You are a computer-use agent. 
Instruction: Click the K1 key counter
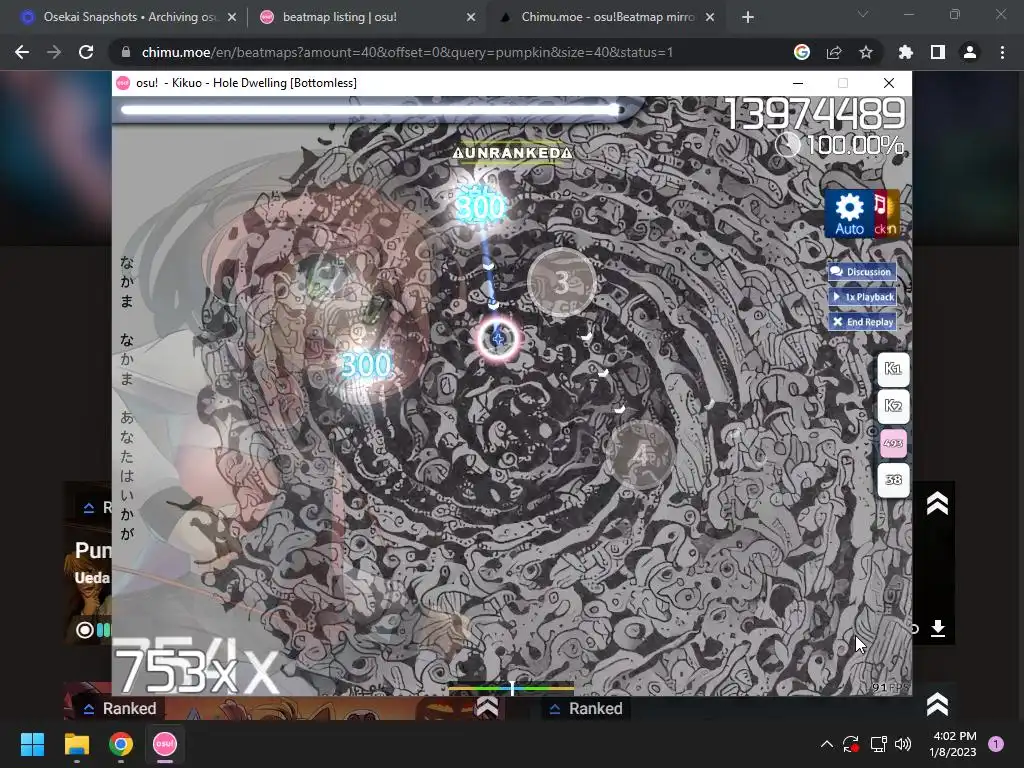893,369
